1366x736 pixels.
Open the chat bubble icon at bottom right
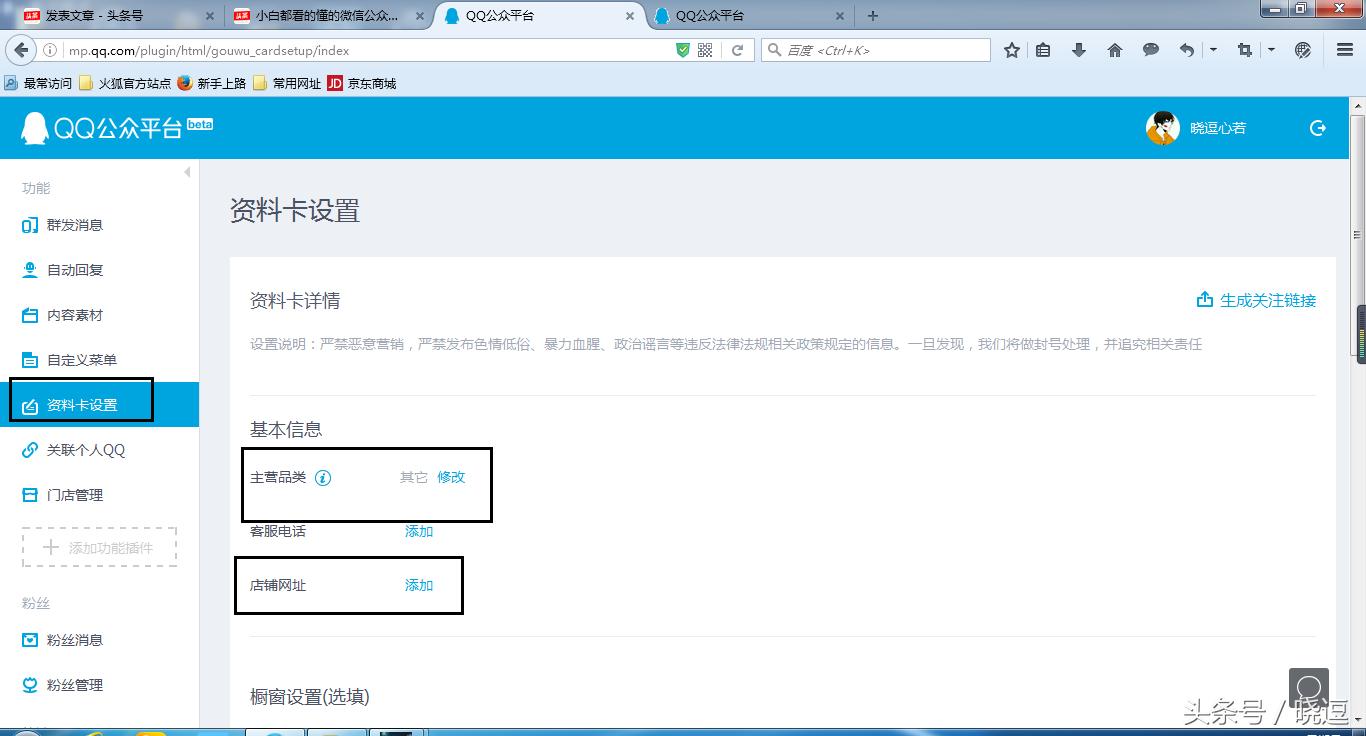(x=1309, y=688)
